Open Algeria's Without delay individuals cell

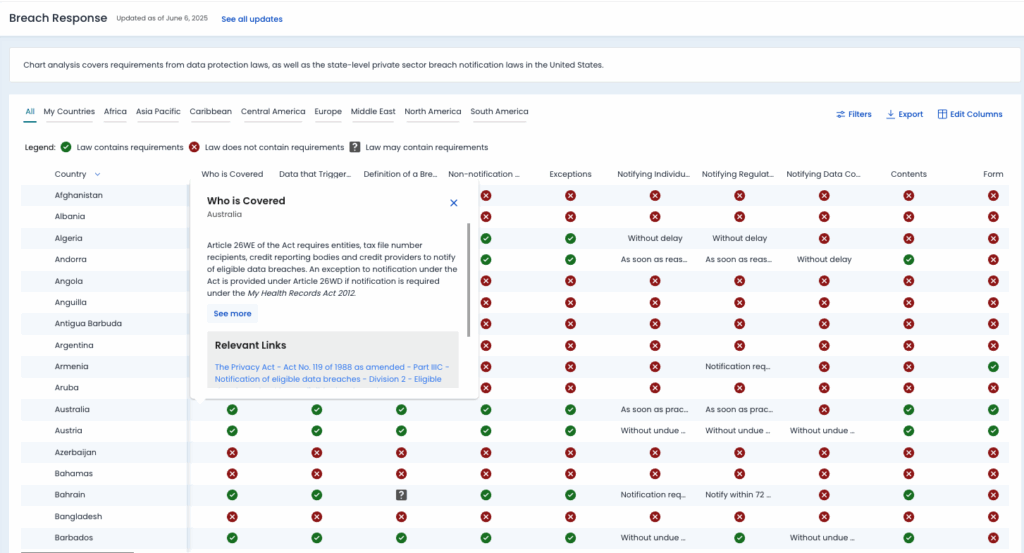[655, 238]
